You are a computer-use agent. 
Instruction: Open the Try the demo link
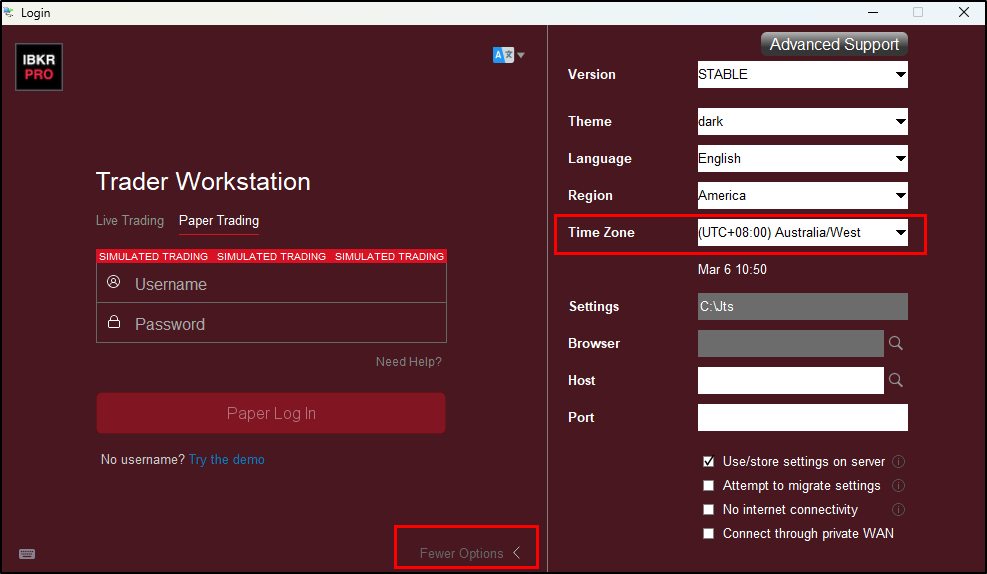click(227, 459)
